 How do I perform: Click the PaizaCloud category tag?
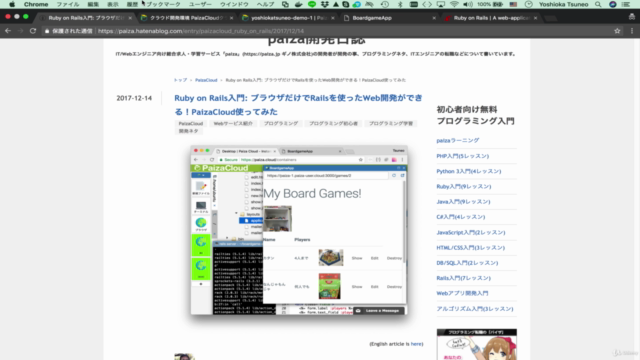[x=191, y=123]
